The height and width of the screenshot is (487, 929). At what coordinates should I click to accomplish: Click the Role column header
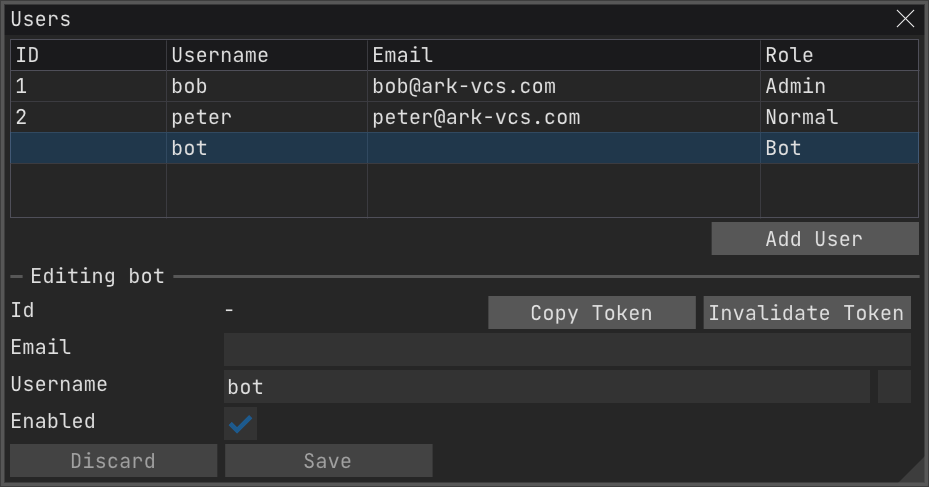(x=789, y=55)
